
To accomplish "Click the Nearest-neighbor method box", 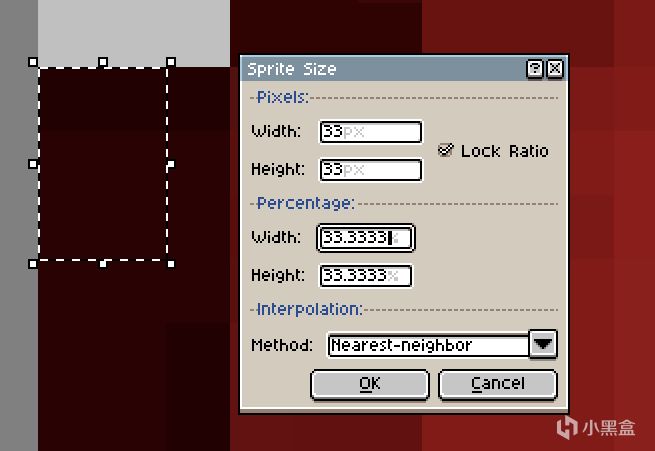I will 428,345.
